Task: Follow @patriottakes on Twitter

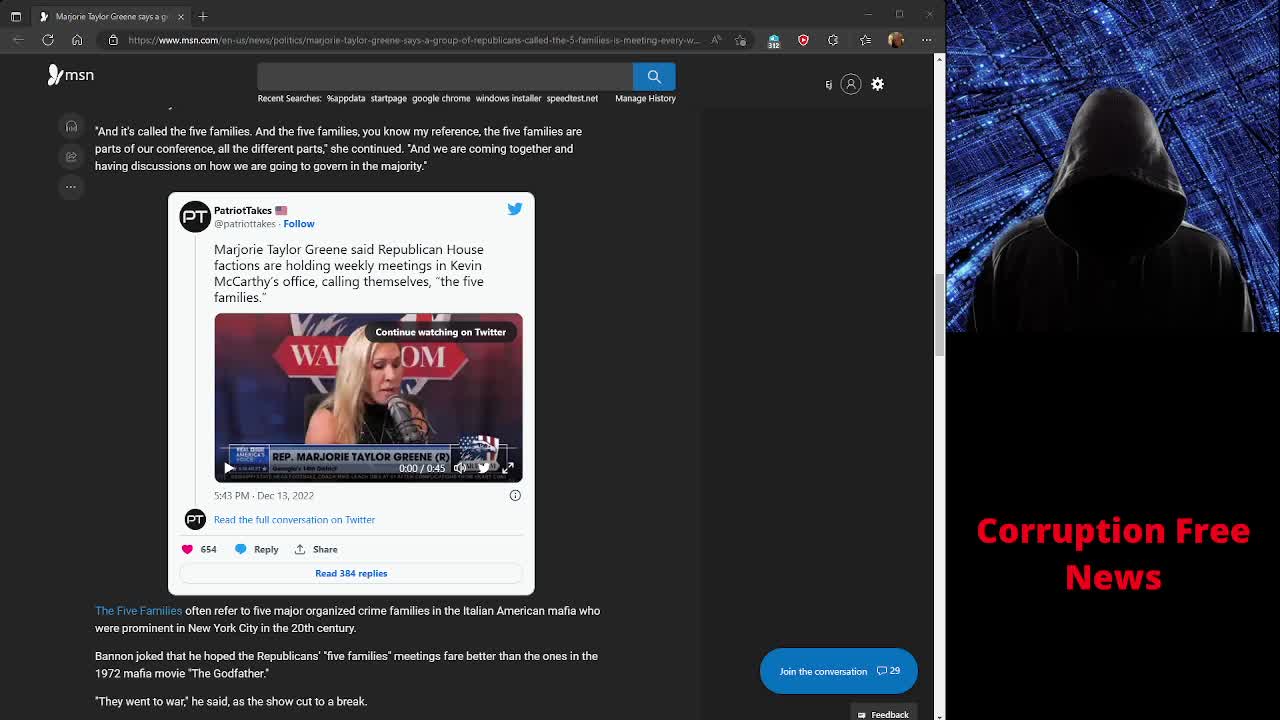Action: 299,224
